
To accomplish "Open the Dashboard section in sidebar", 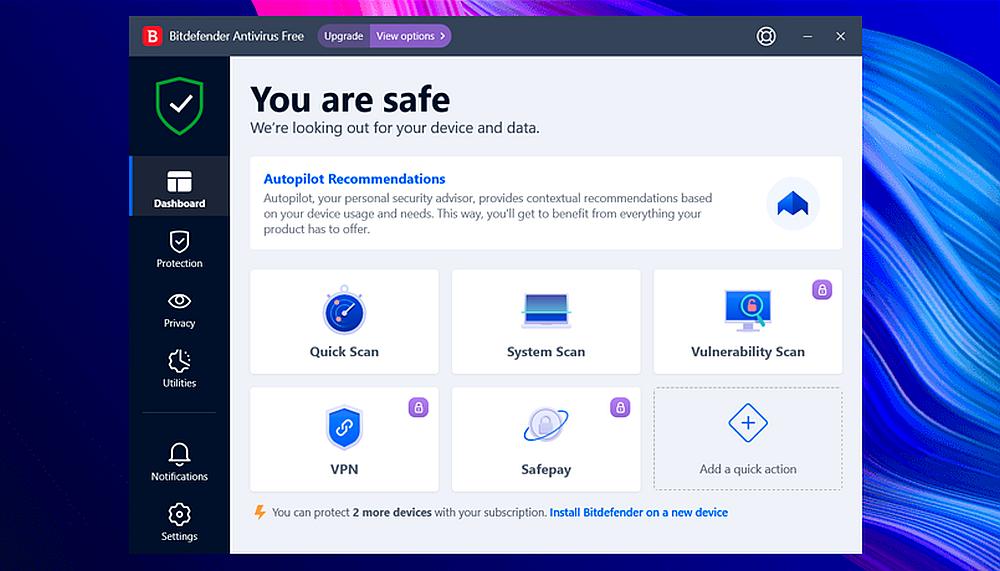I will [179, 186].
